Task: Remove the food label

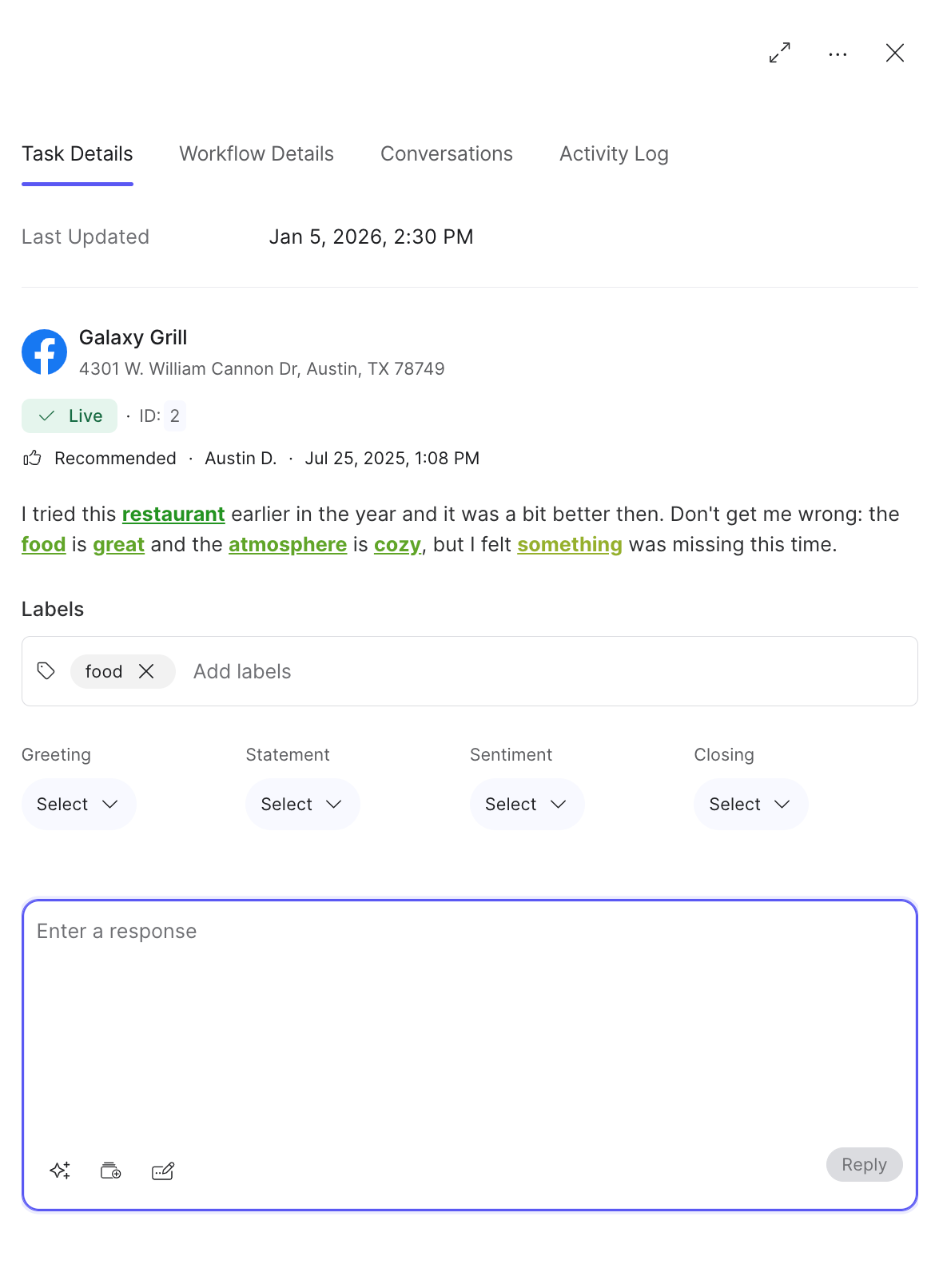Action: coord(146,671)
